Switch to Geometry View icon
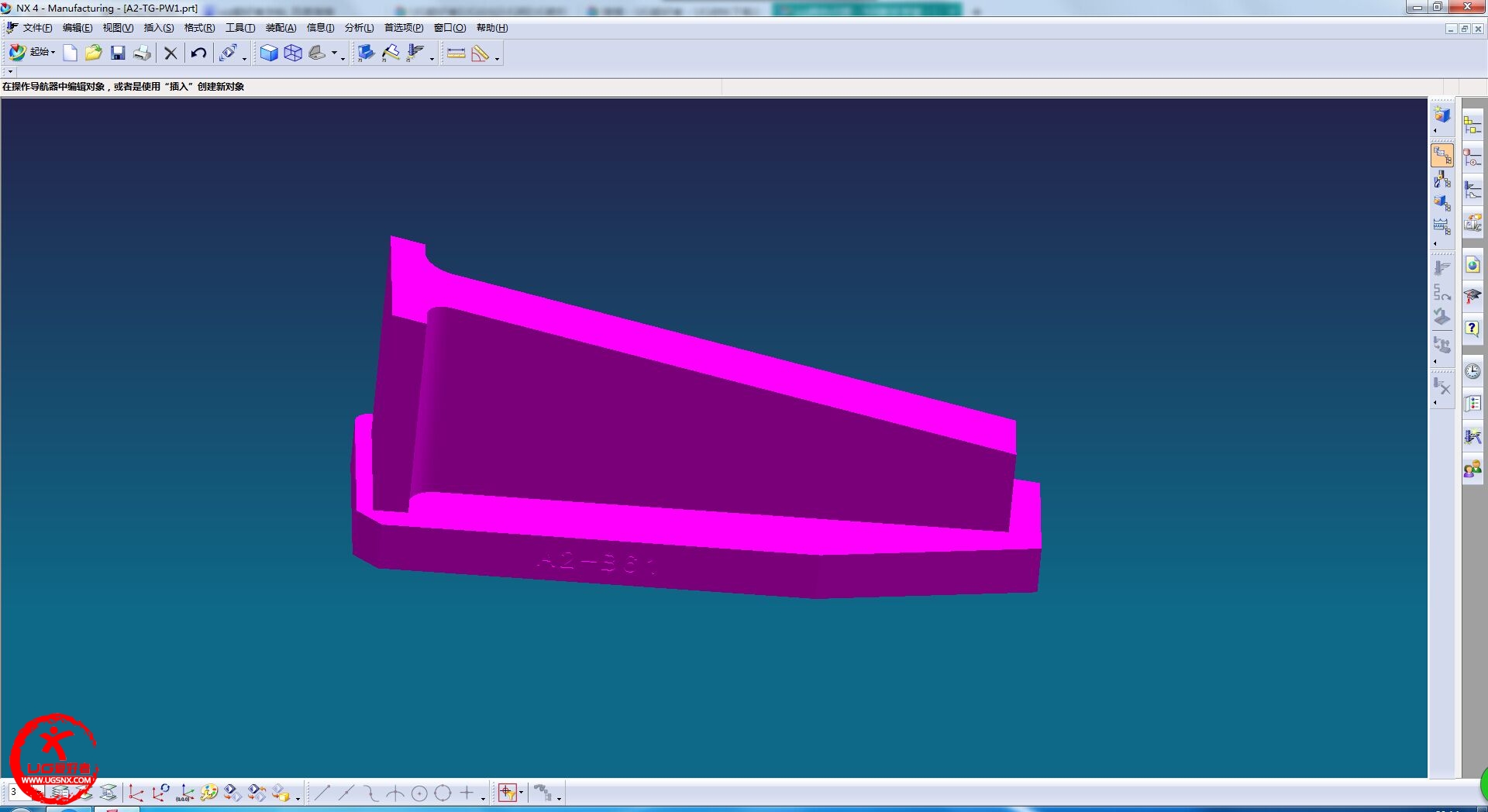 1441,203
